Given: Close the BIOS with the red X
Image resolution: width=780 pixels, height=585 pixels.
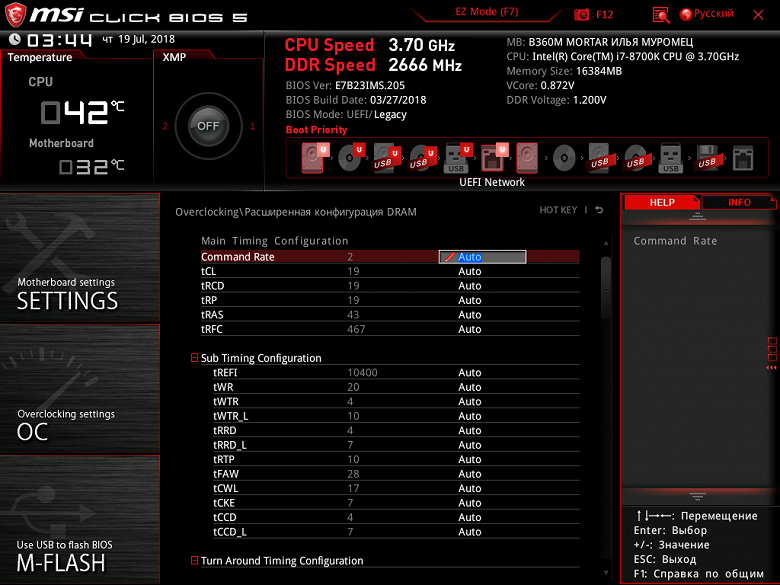Looking at the screenshot, I should point(758,15).
